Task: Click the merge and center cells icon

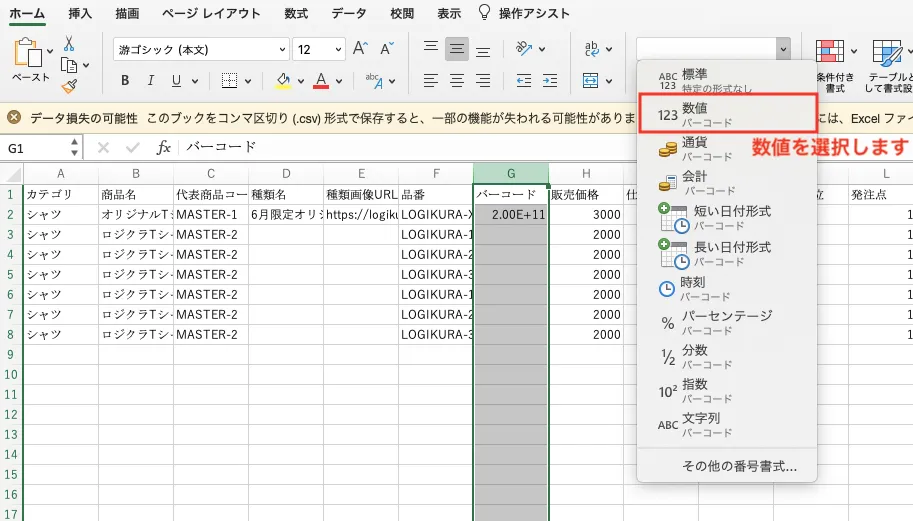Action: (x=591, y=81)
